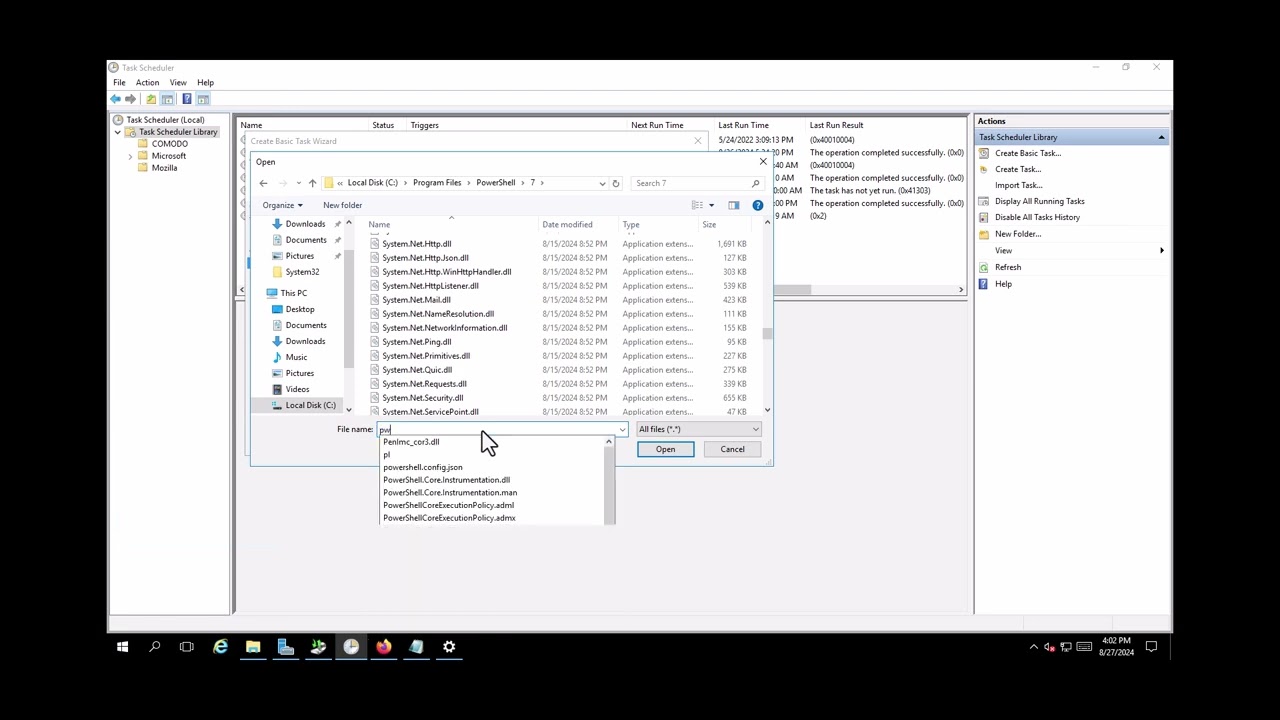Select System.Net.HttpListener.dll file
1280x720 pixels.
coord(430,286)
